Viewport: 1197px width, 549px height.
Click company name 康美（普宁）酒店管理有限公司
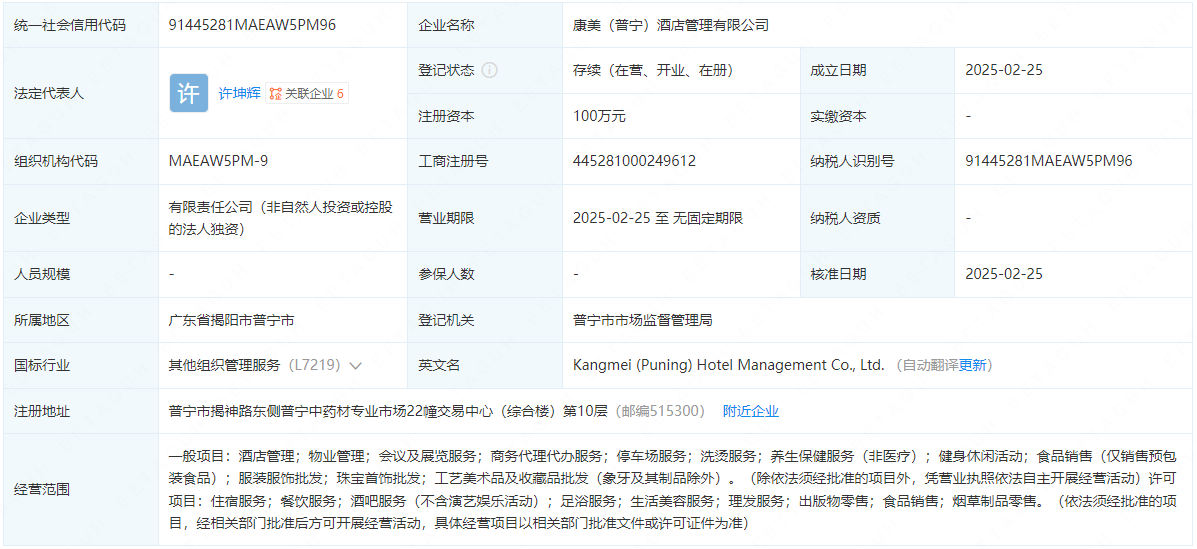click(x=670, y=25)
